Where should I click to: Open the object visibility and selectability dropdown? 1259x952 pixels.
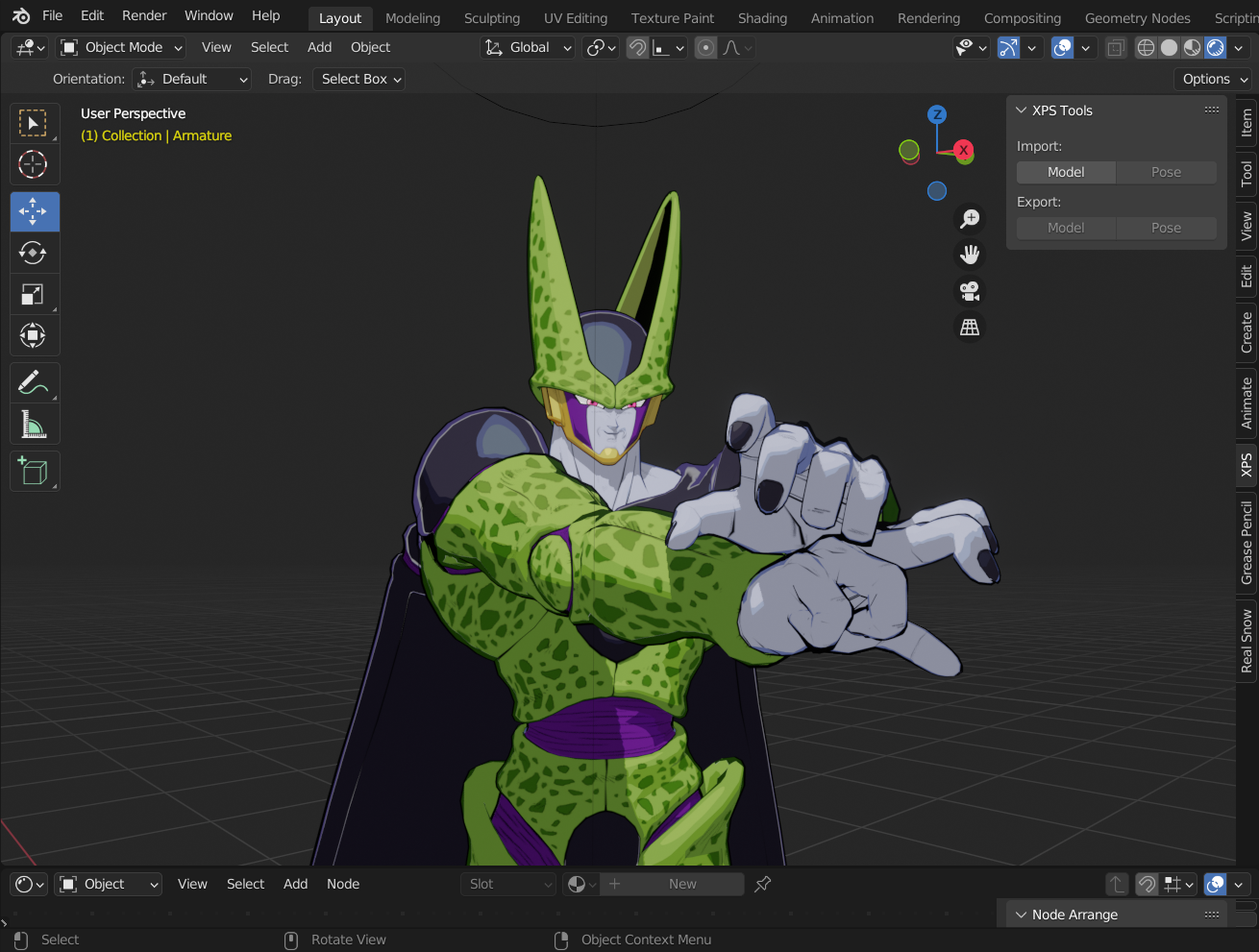[x=971, y=47]
